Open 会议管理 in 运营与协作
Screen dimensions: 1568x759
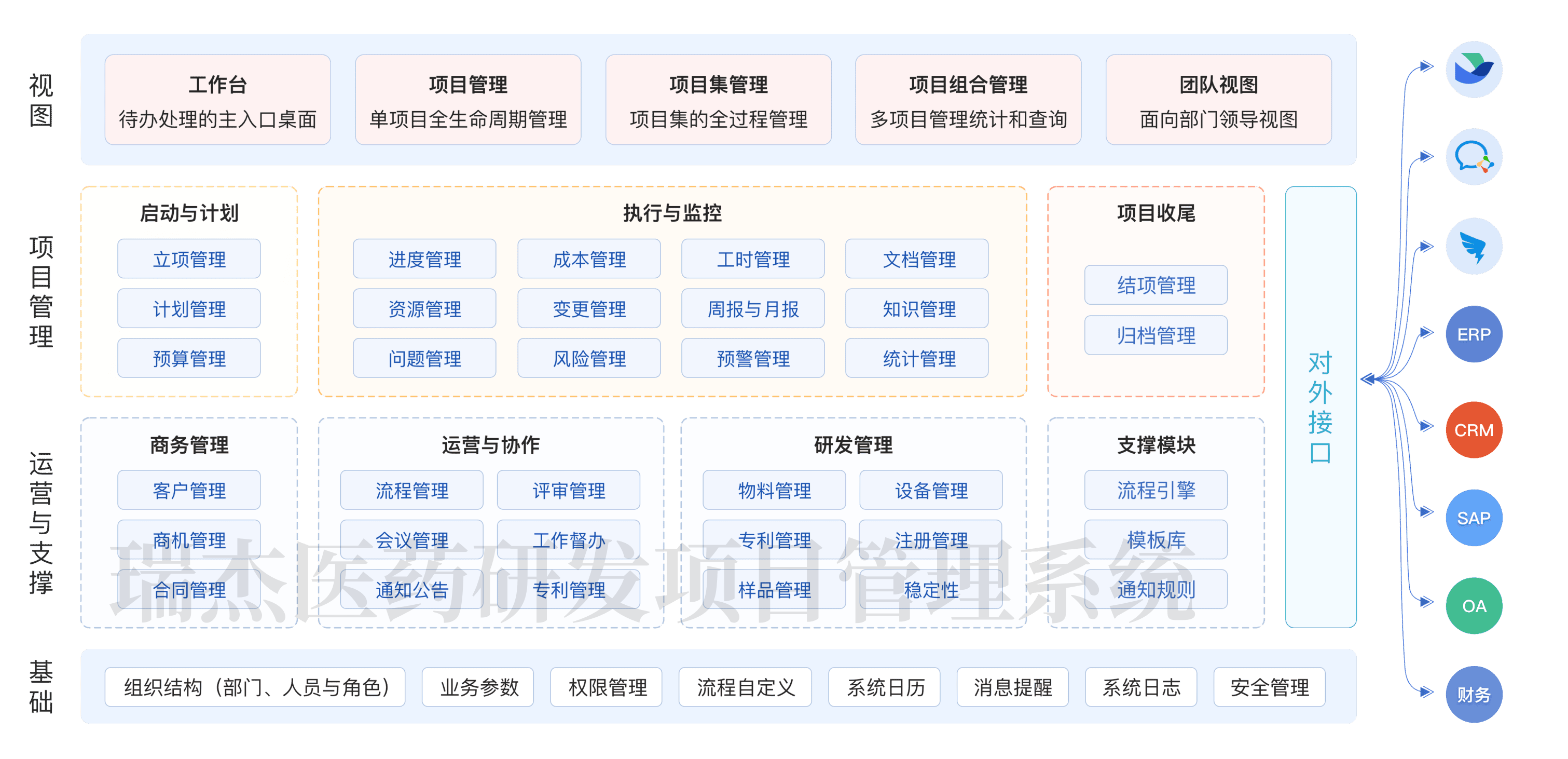coord(412,540)
